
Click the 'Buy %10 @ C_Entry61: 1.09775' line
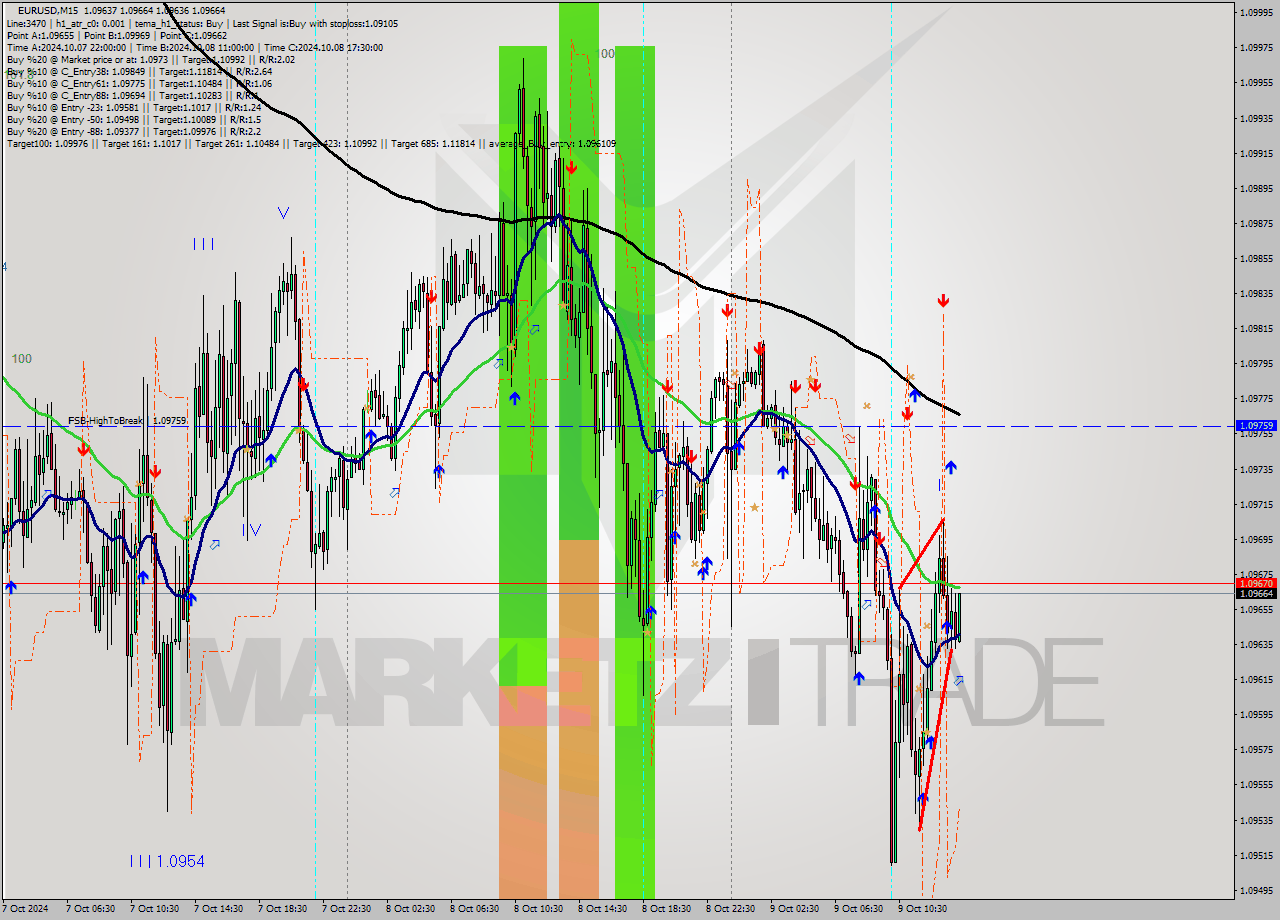click(x=139, y=83)
